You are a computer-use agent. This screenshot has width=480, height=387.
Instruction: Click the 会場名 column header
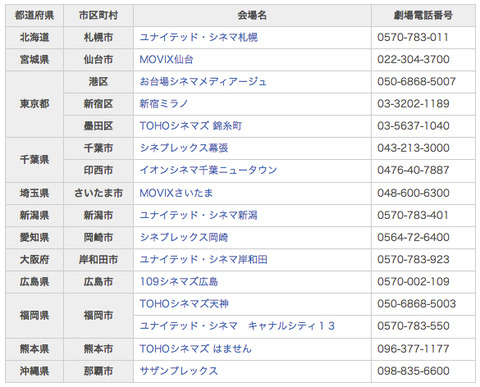(x=252, y=15)
